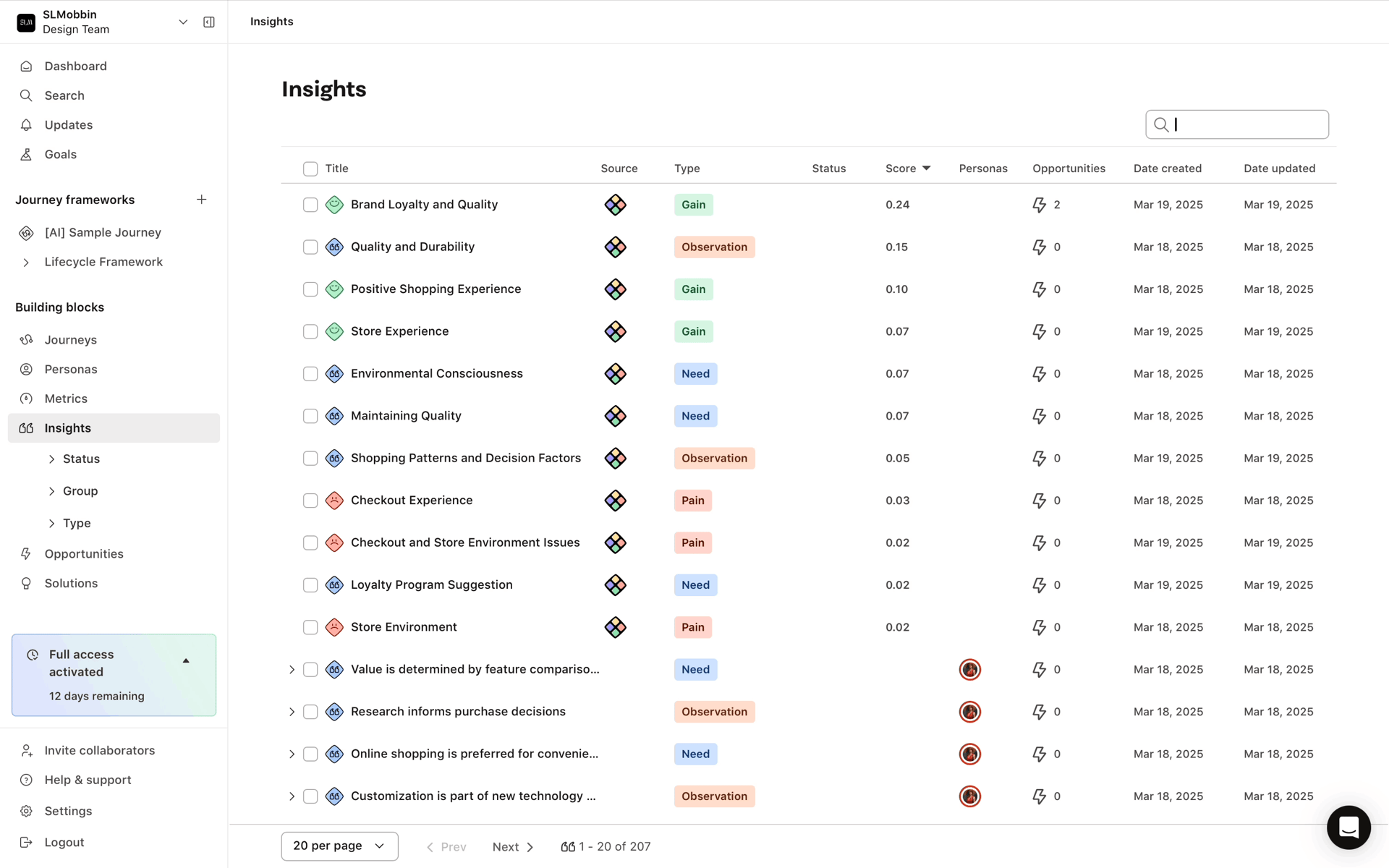Screen dimensions: 1389x868
Task: Click Invite collaborators link
Action: (99, 750)
